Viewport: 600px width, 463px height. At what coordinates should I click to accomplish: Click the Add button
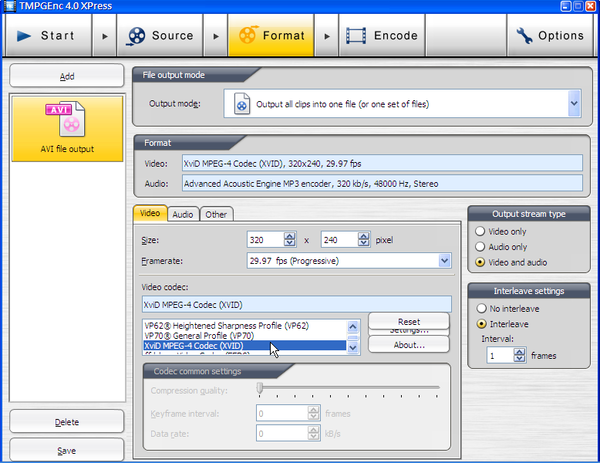pos(67,76)
